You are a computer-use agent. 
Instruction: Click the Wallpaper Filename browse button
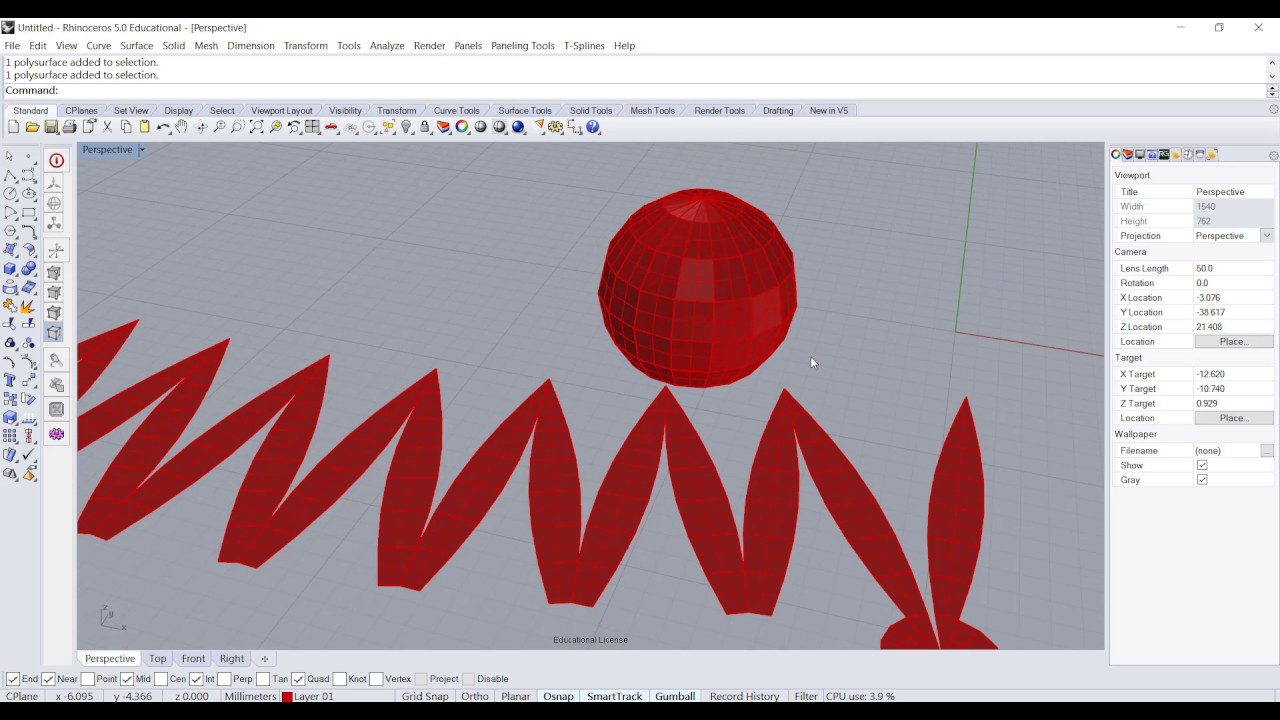pyautogui.click(x=1267, y=451)
